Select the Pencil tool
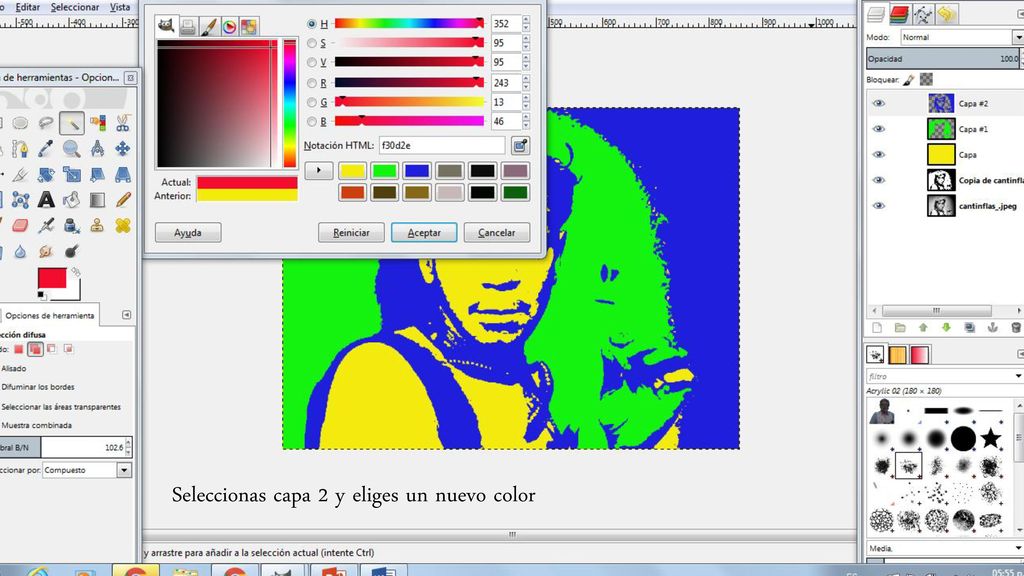This screenshot has width=1024, height=576. coord(123,200)
